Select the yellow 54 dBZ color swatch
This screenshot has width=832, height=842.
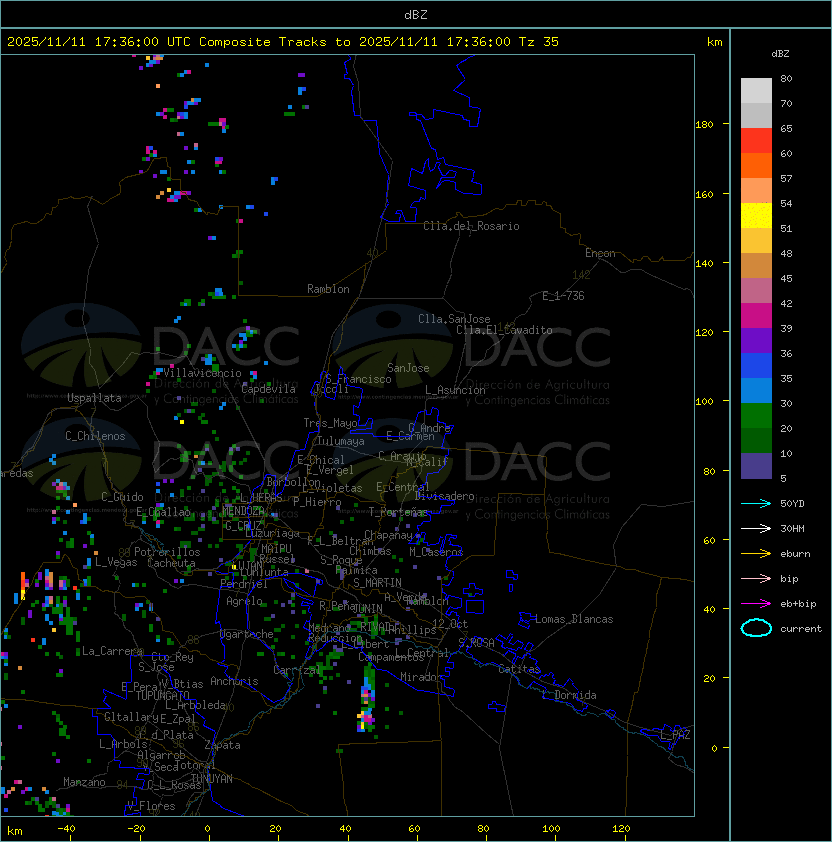756,216
